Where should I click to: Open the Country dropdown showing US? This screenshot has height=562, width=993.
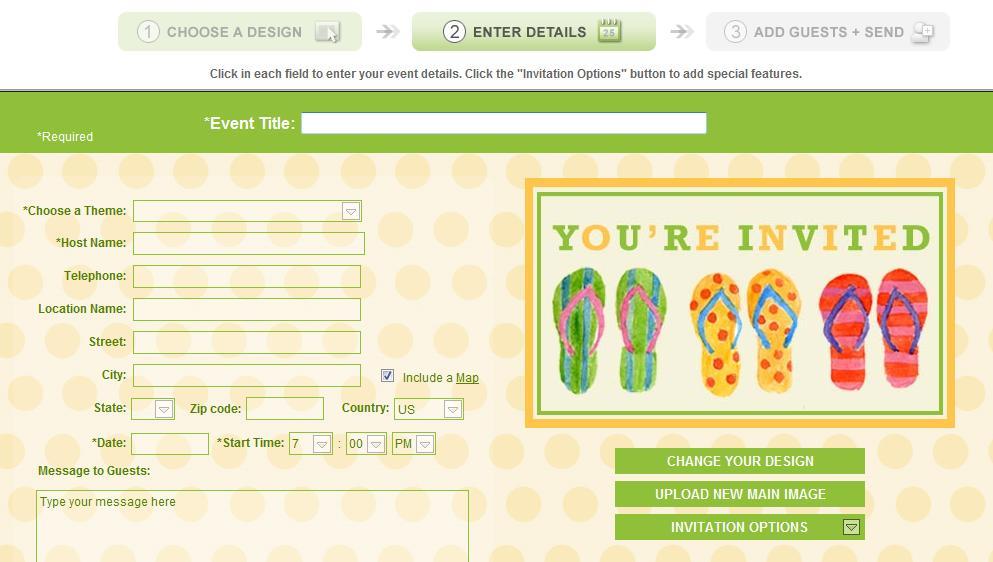click(429, 409)
